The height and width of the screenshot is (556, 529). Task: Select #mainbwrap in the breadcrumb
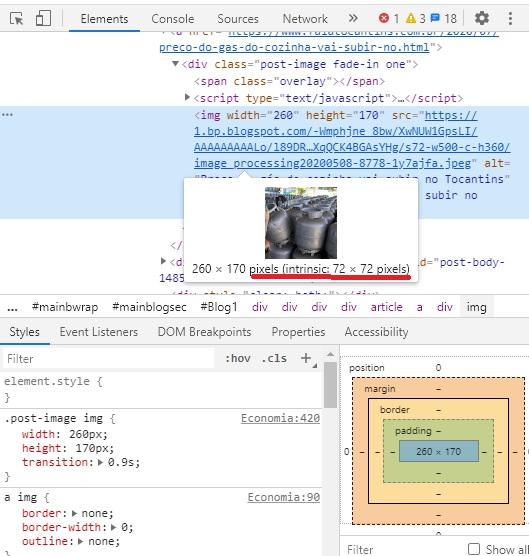[65, 307]
